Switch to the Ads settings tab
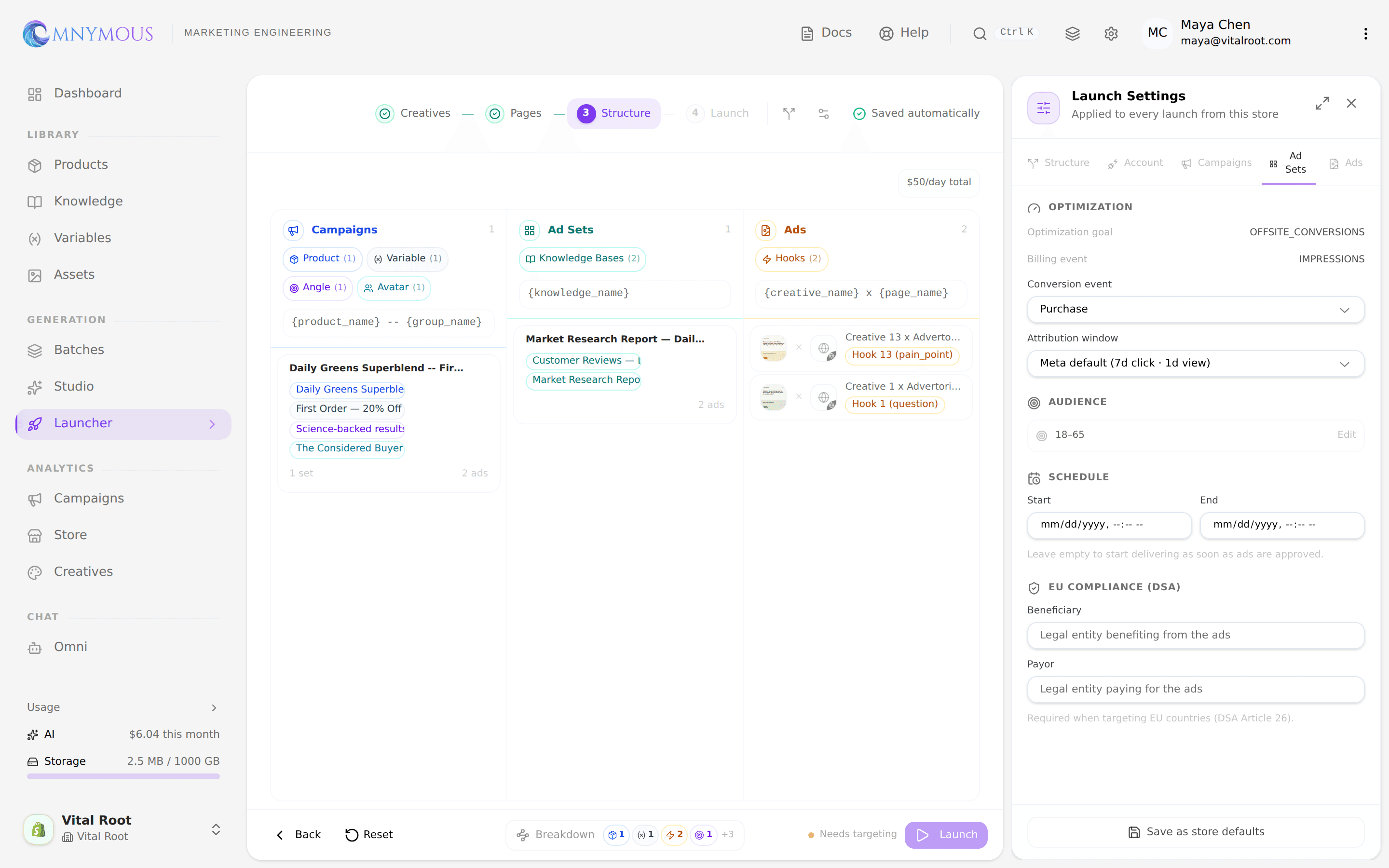This screenshot has height=868, width=1389. 1346,163
